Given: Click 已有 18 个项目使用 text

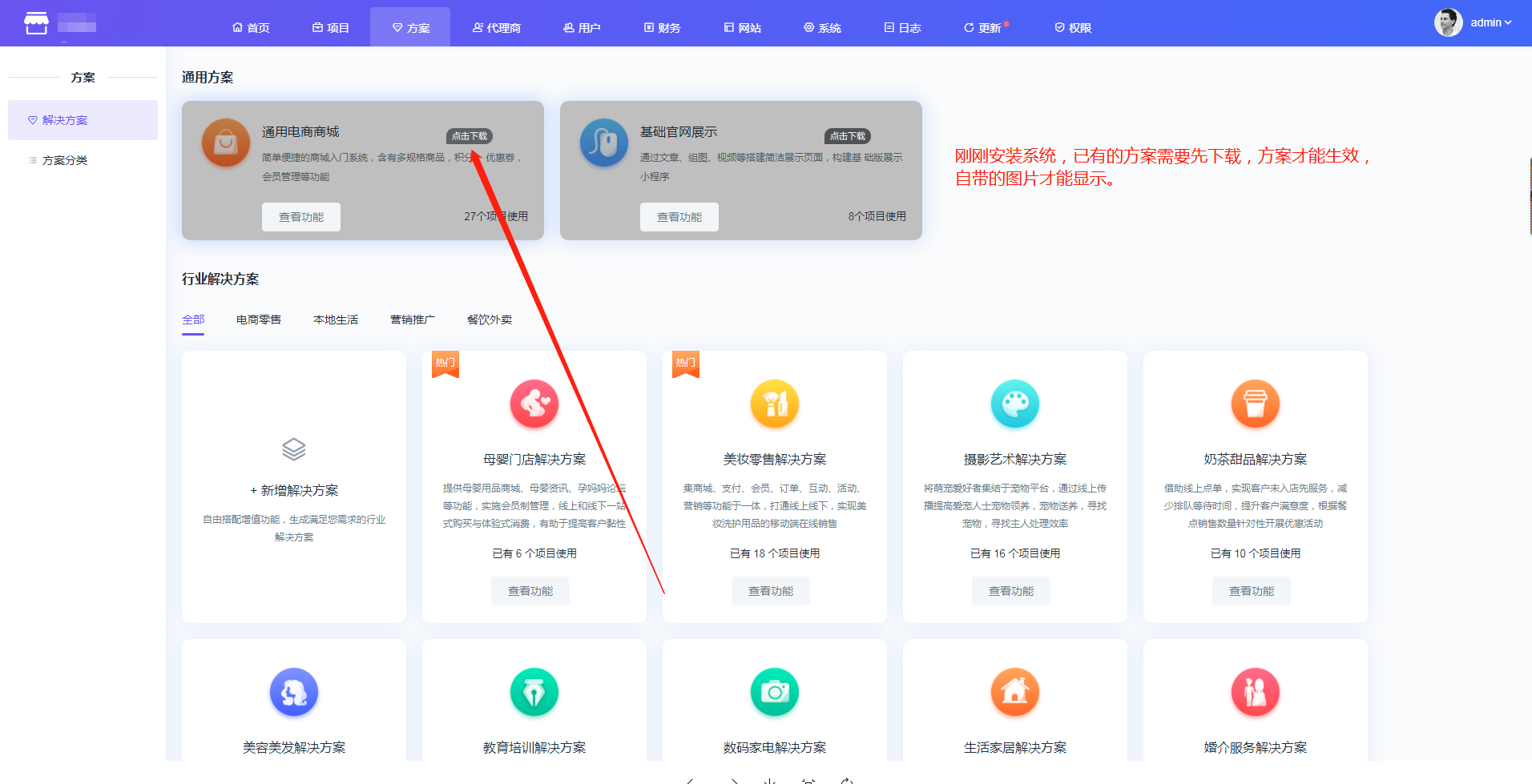Looking at the screenshot, I should tap(775, 553).
